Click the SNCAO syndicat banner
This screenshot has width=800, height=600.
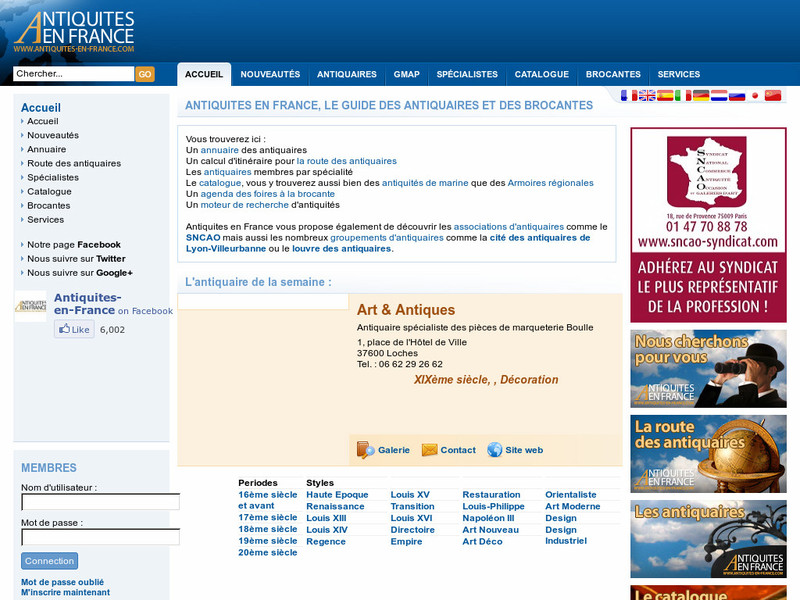pos(708,225)
